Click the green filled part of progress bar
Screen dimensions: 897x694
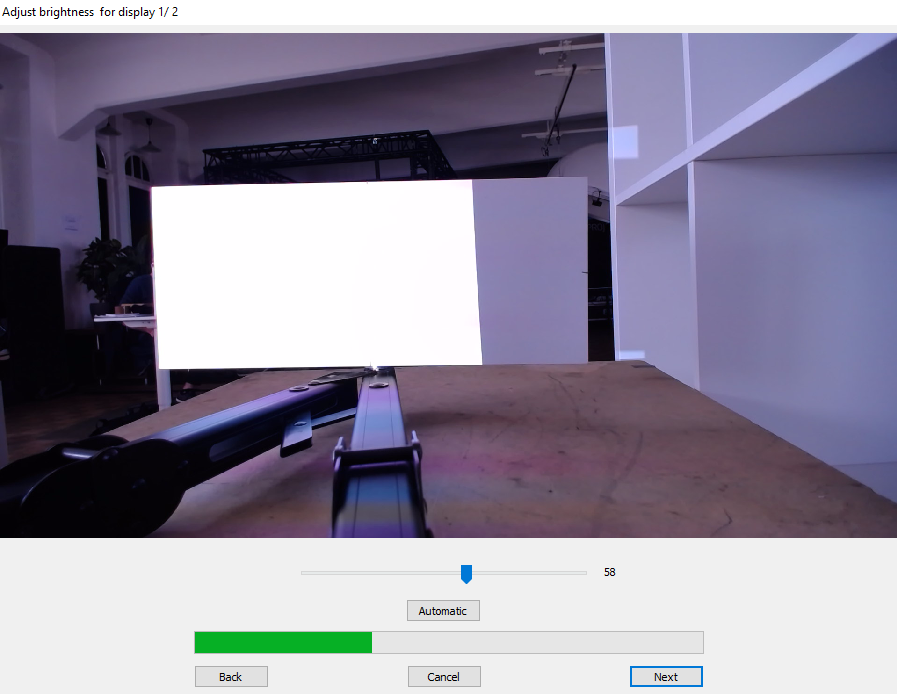(283, 642)
